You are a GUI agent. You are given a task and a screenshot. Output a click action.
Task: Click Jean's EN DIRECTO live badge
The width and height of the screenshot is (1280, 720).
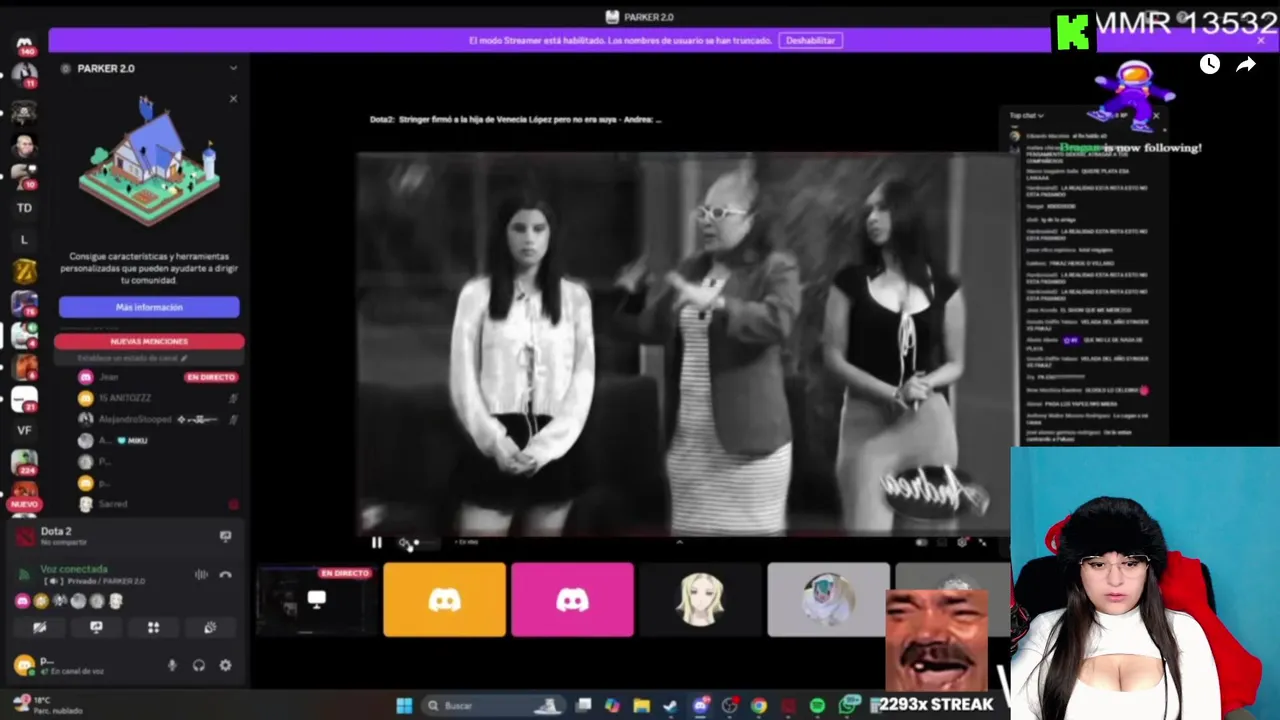(210, 377)
